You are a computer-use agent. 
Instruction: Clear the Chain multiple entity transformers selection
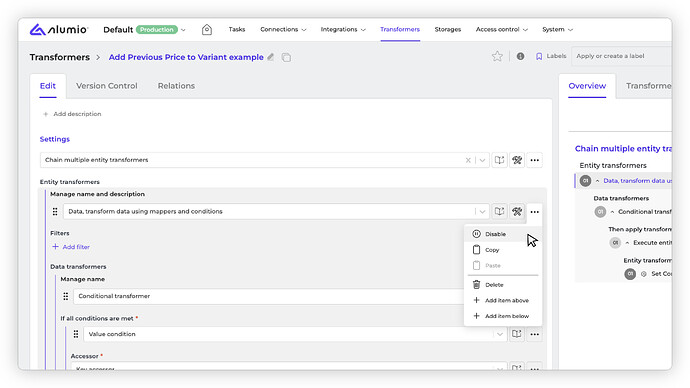click(x=468, y=160)
